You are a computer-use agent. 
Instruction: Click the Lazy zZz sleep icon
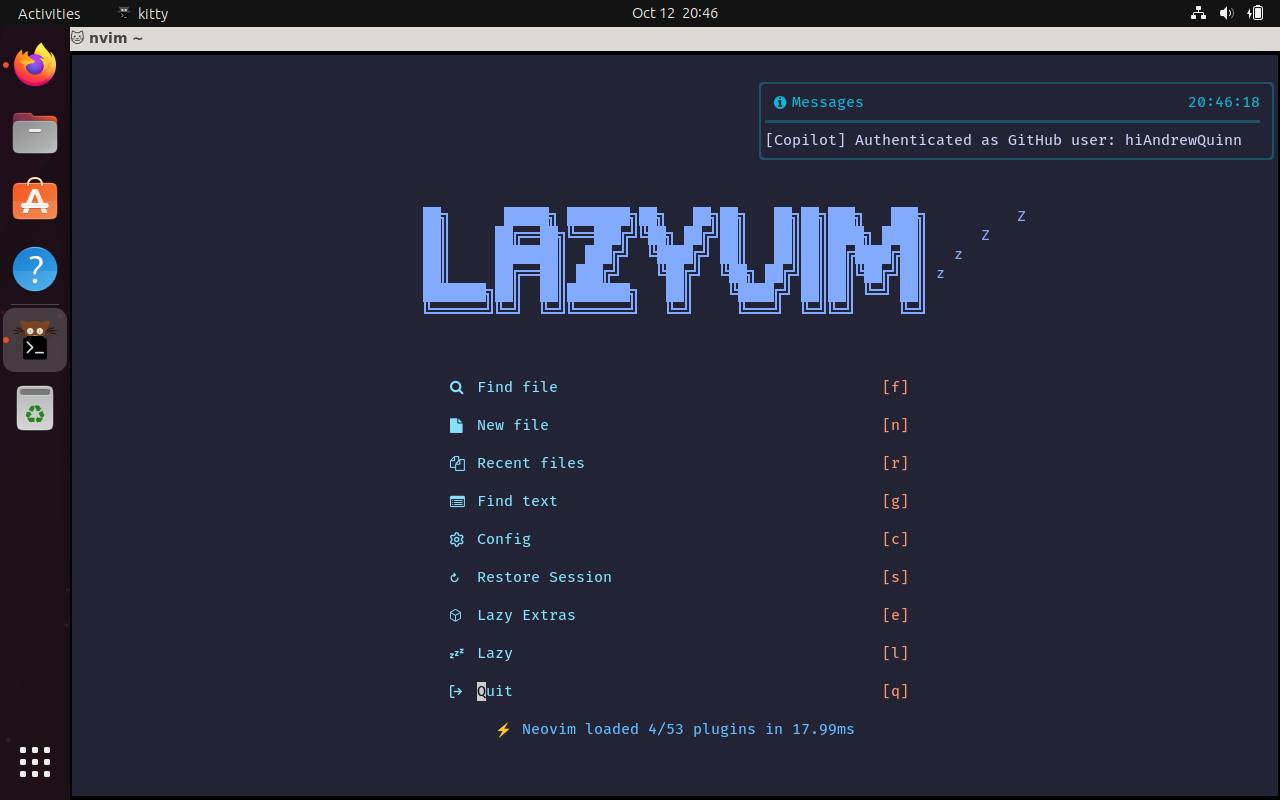[x=457, y=653]
